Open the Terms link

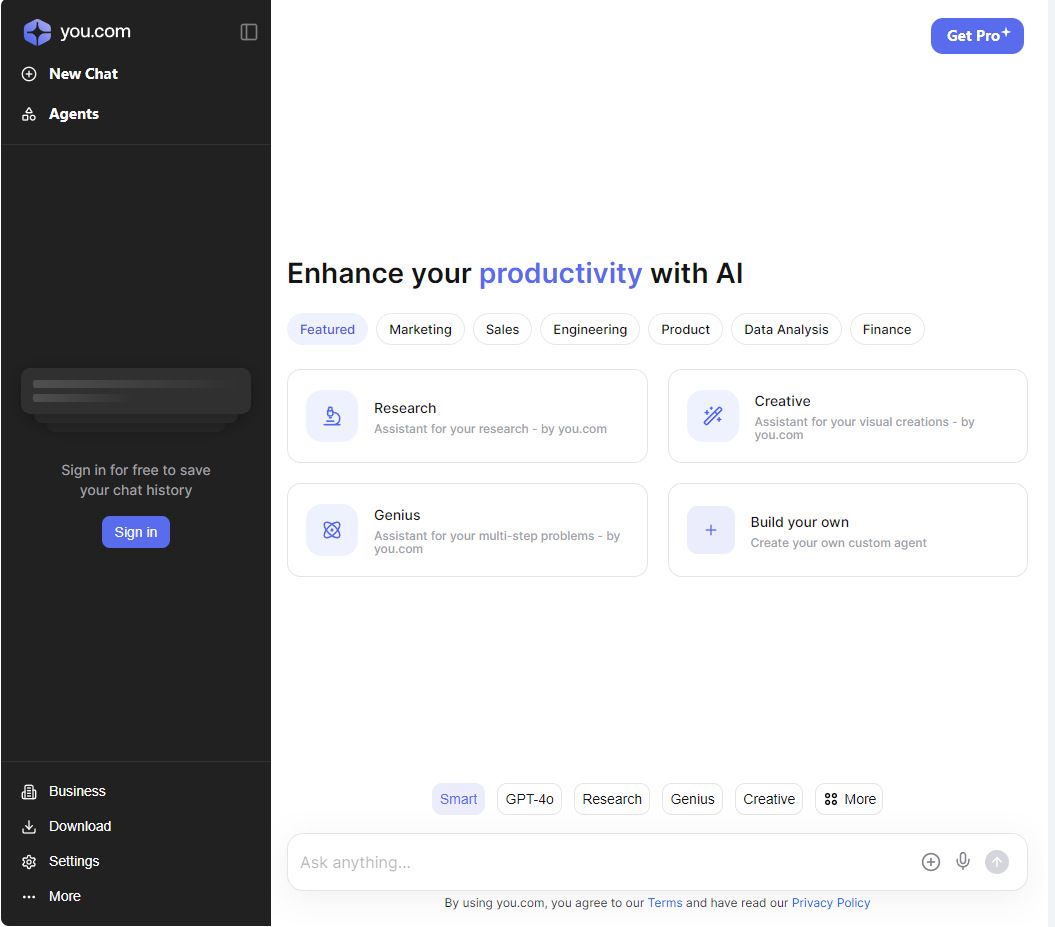click(x=665, y=903)
